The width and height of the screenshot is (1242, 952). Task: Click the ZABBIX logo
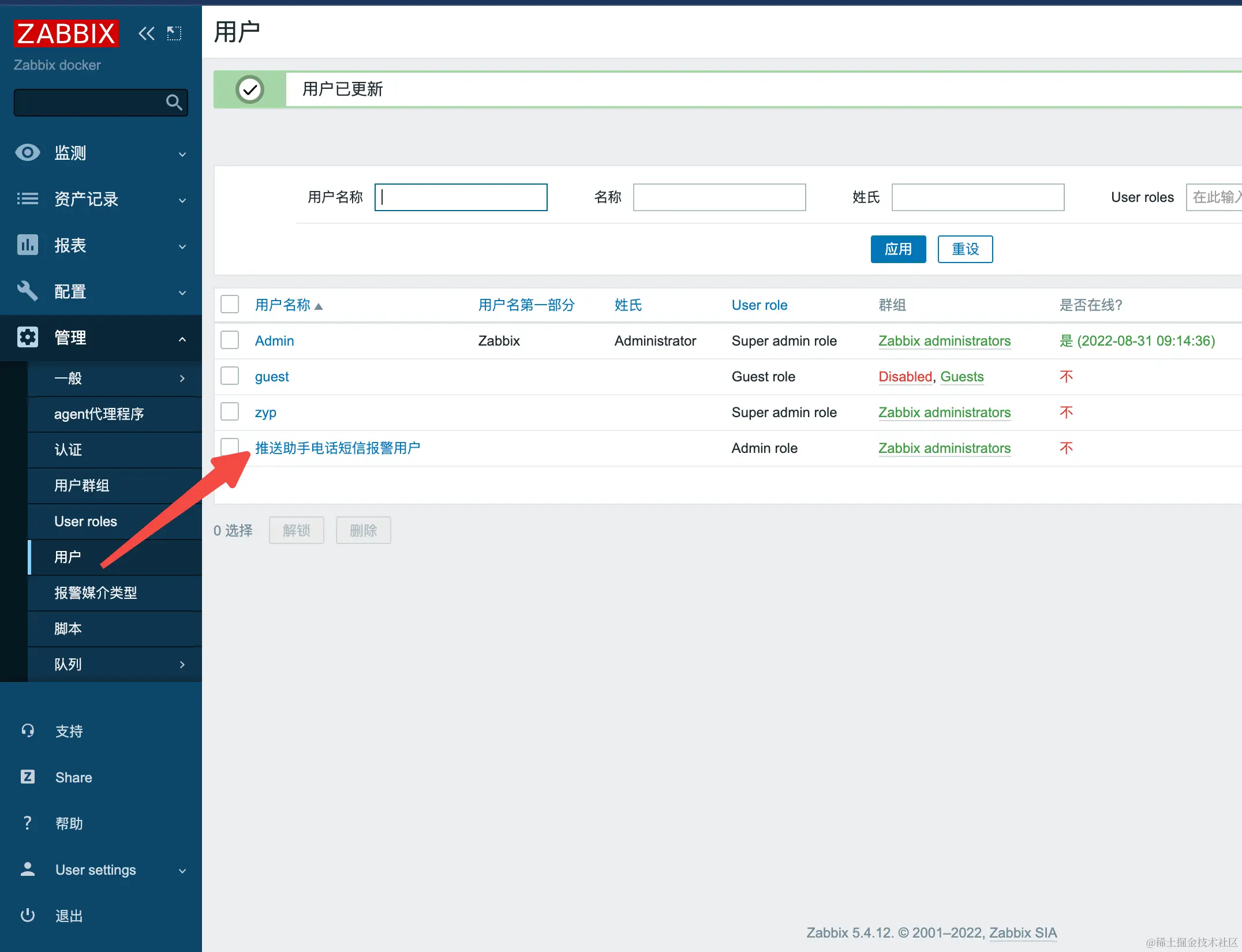(66, 33)
